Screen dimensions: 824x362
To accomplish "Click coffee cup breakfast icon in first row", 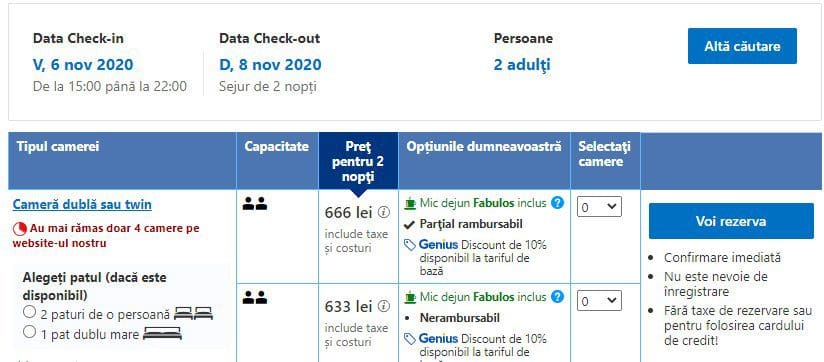I will click(410, 202).
